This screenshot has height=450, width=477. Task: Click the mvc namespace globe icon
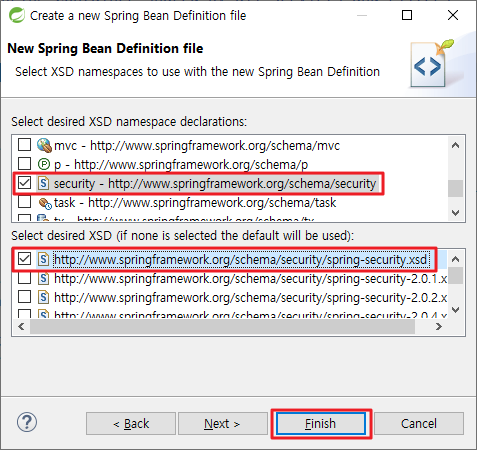(x=44, y=145)
